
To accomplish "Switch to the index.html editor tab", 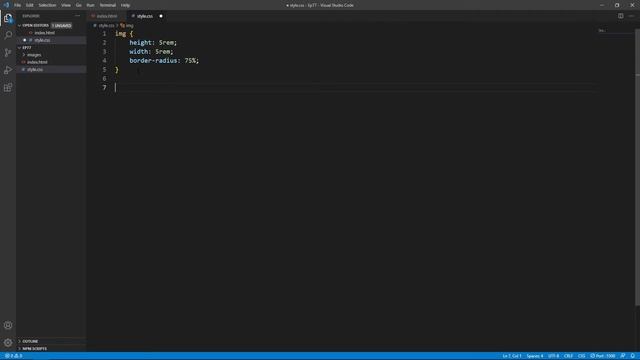I will coord(107,16).
